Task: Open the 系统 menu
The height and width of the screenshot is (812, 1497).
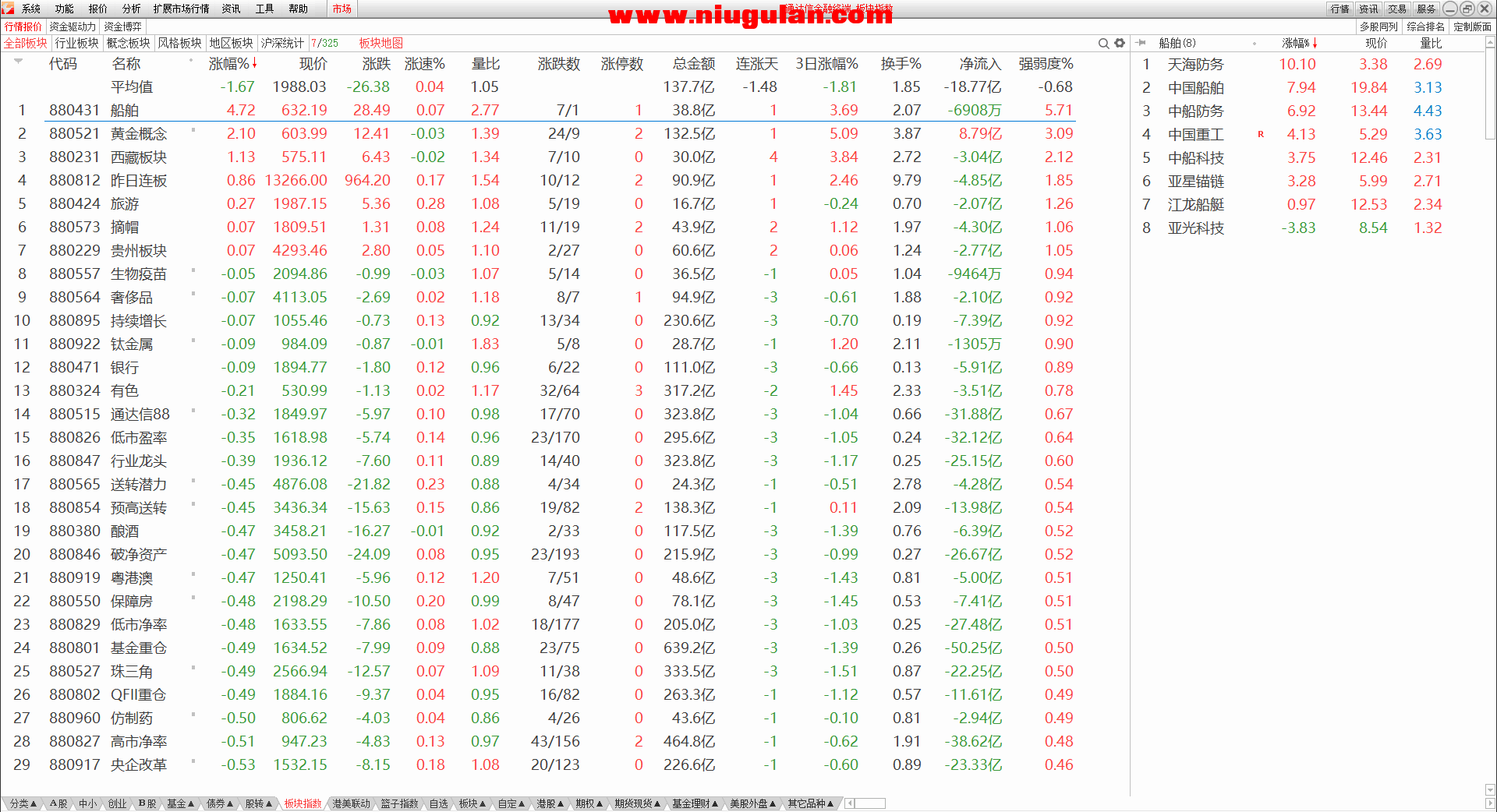Action: [31, 9]
